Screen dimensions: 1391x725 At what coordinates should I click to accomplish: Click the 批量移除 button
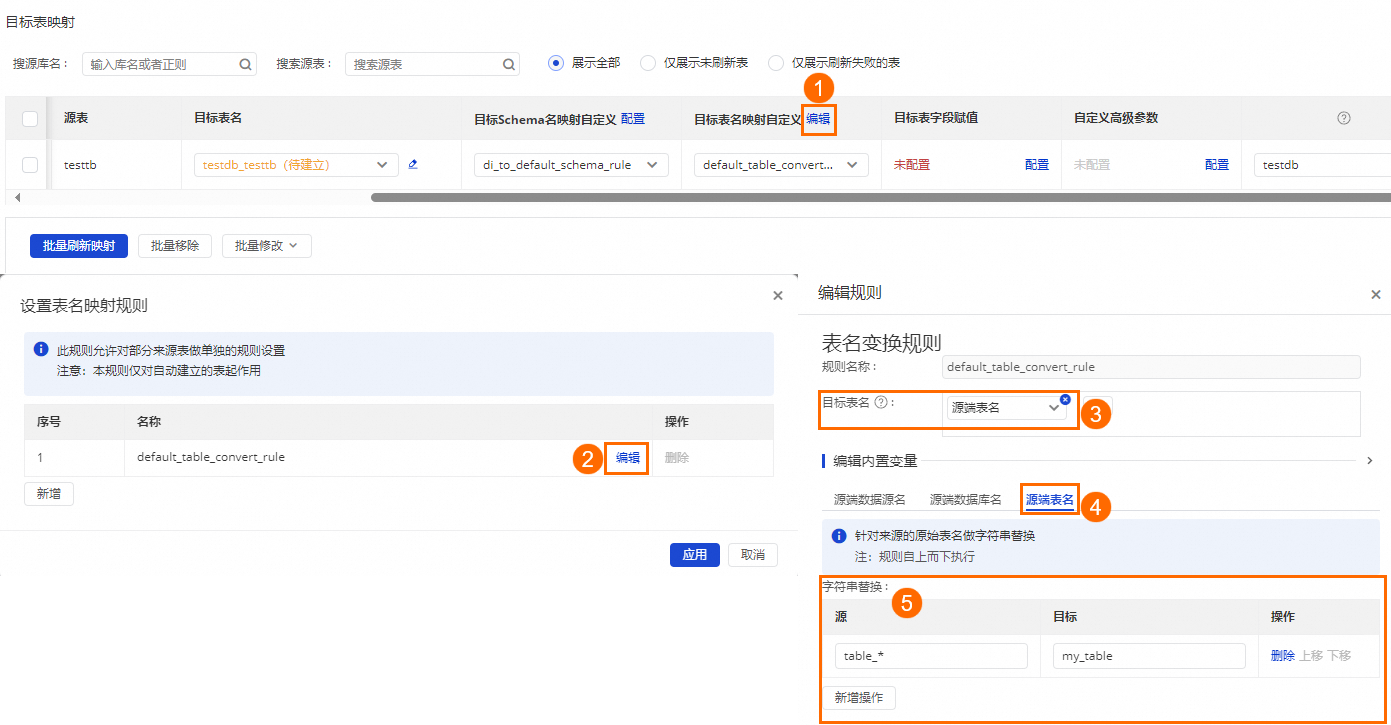point(175,246)
